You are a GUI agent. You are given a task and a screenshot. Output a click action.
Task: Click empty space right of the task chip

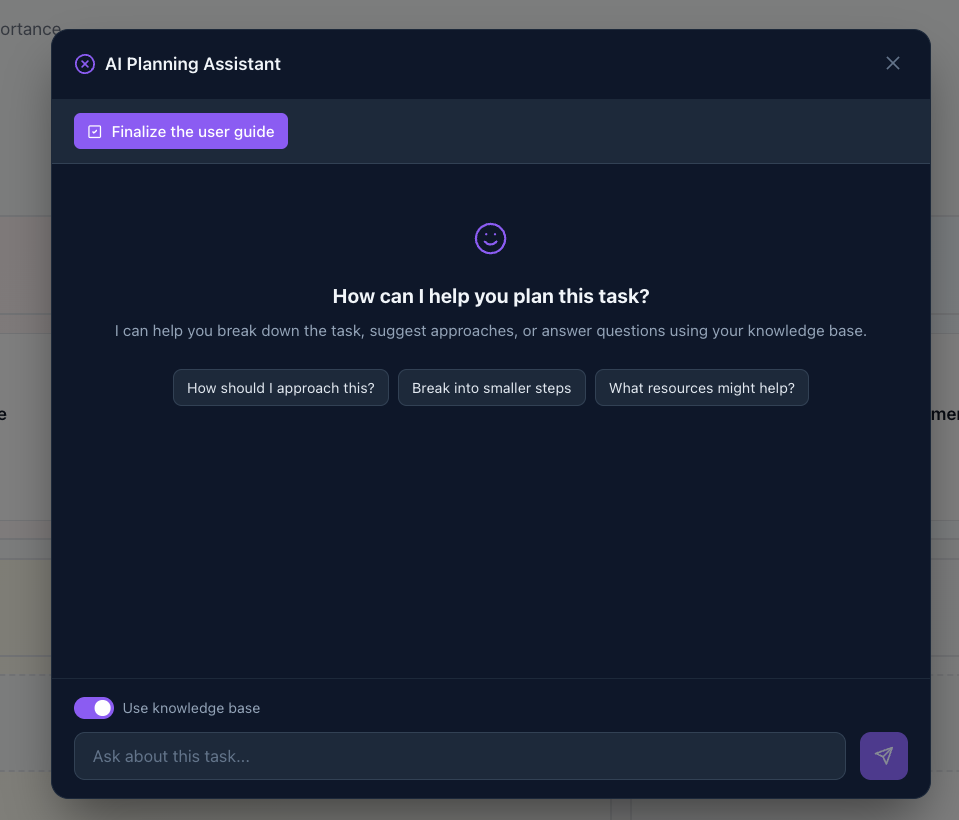point(600,132)
